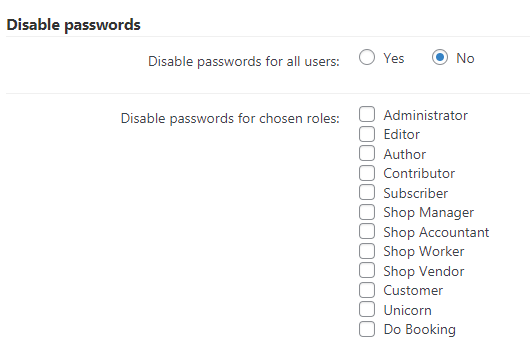Toggle the Subscriber checkbox
This screenshot has width=530, height=362.
(367, 192)
